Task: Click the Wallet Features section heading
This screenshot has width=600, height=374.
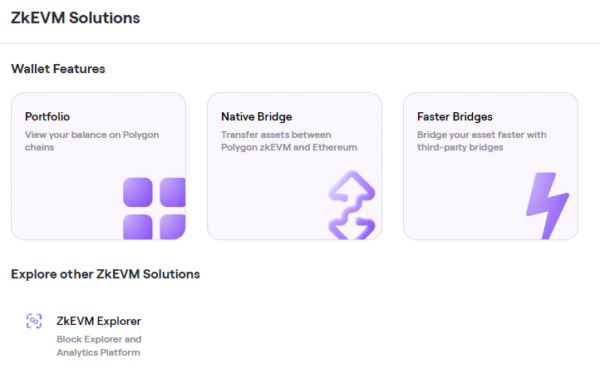Action: click(58, 69)
